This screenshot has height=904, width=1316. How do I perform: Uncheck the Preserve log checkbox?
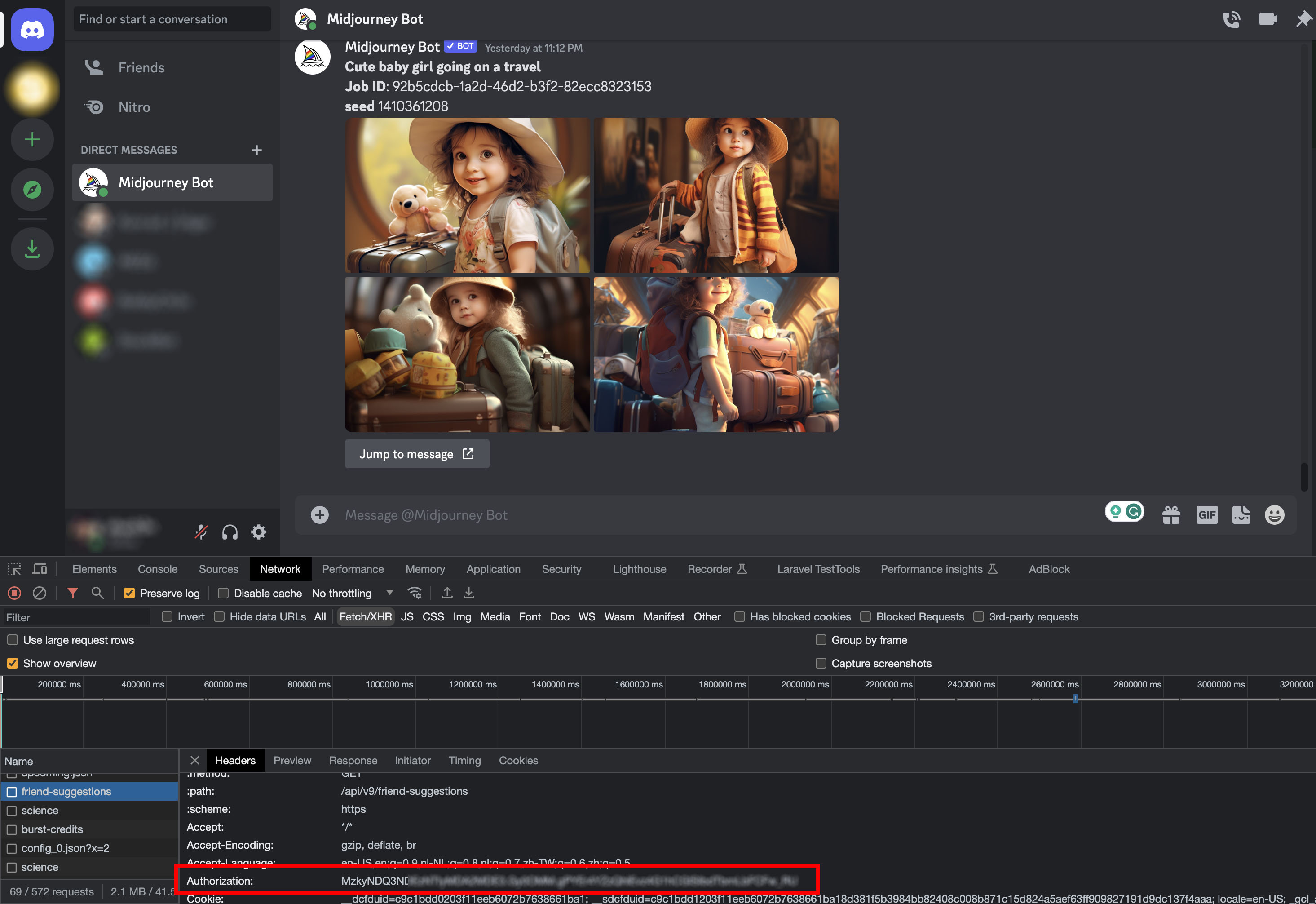click(129, 593)
